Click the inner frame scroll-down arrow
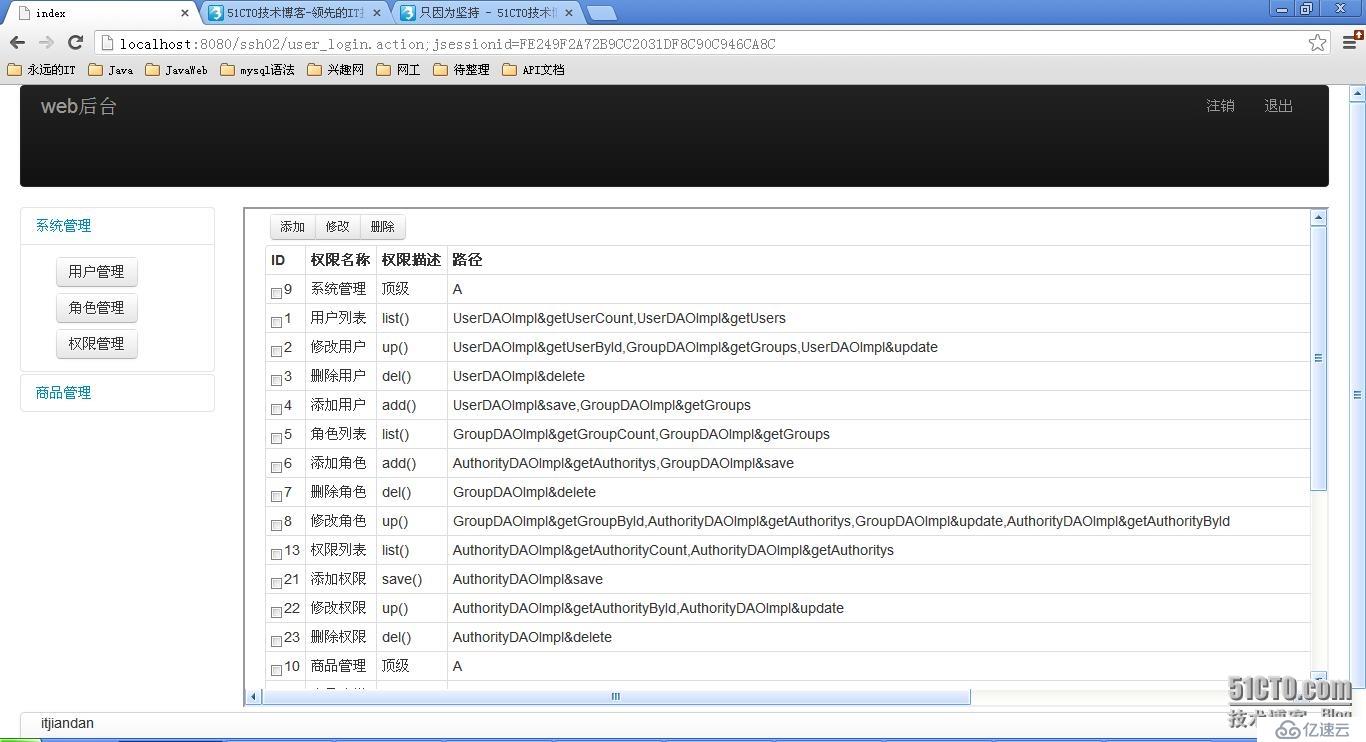Image resolution: width=1366 pixels, height=742 pixels. click(1318, 677)
